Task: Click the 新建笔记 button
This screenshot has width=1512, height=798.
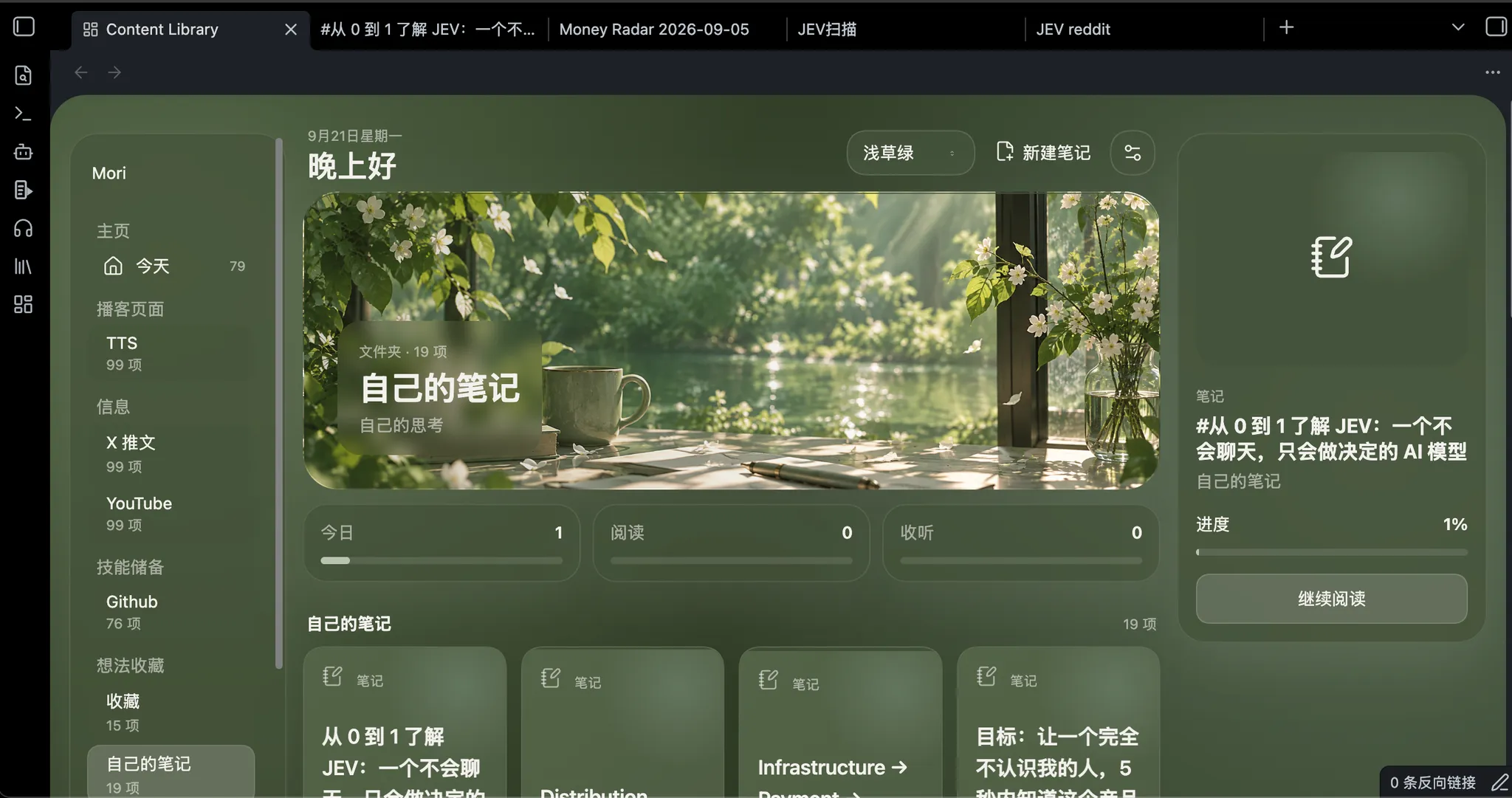Action: 1043,153
